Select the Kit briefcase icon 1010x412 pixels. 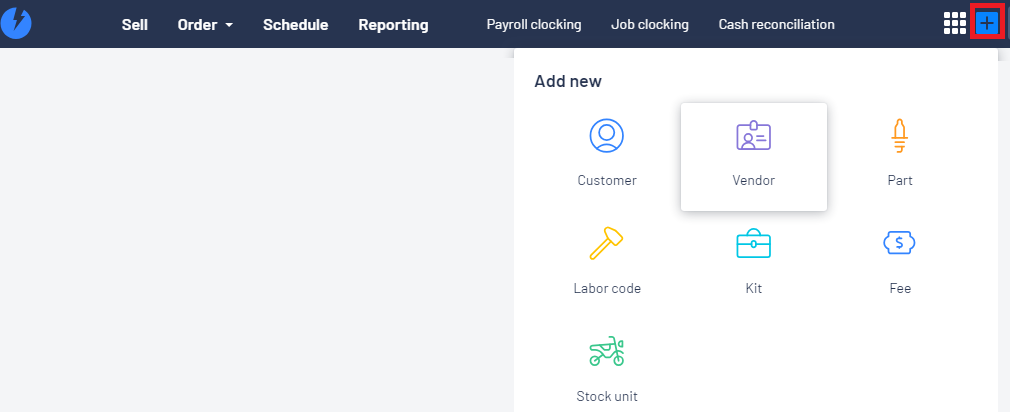point(754,244)
